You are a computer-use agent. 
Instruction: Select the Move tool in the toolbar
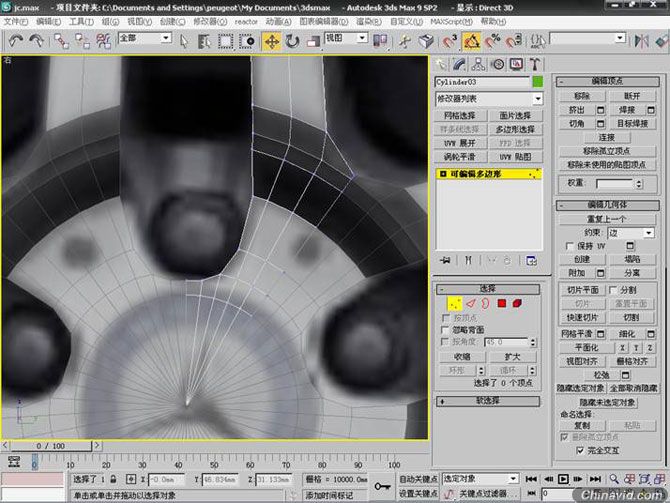[x=271, y=41]
